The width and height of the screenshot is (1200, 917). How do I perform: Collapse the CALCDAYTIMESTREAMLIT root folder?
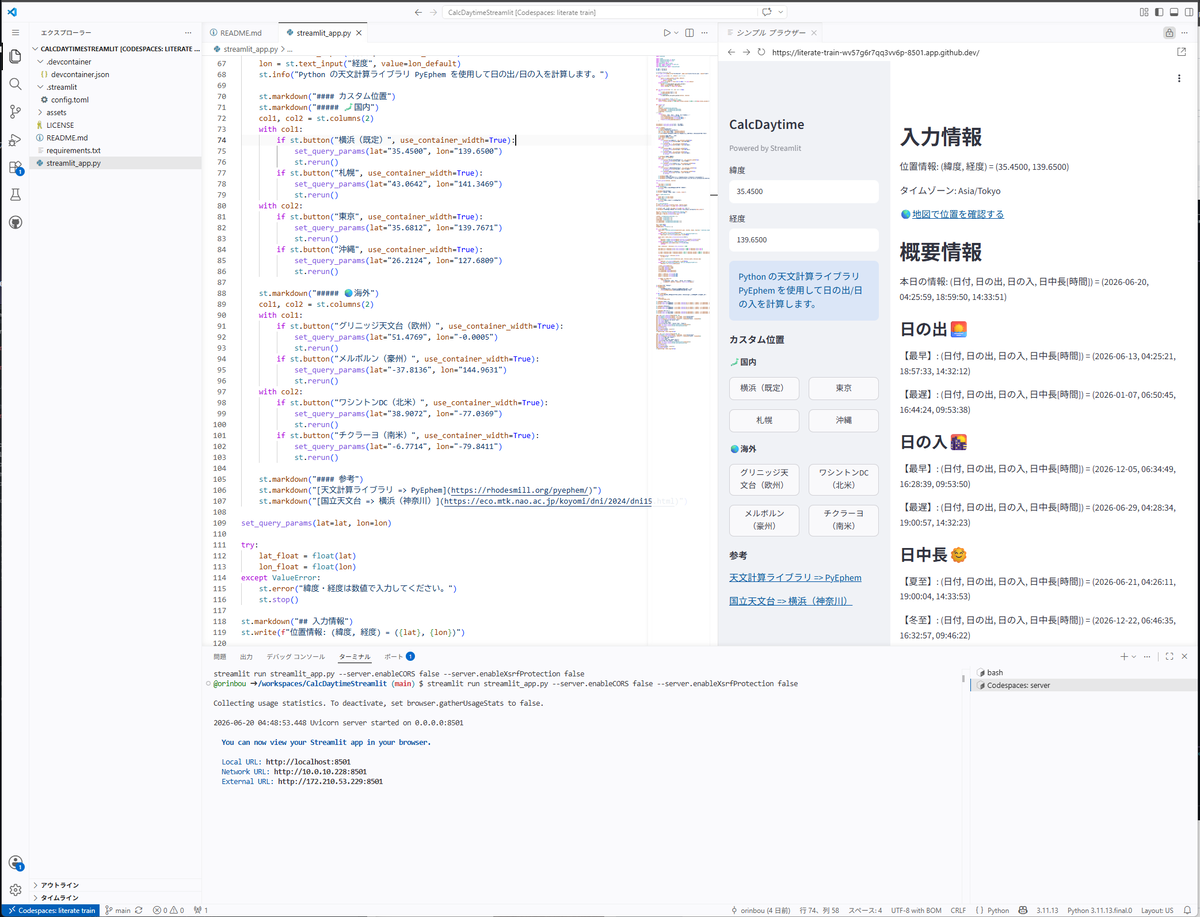click(x=114, y=48)
